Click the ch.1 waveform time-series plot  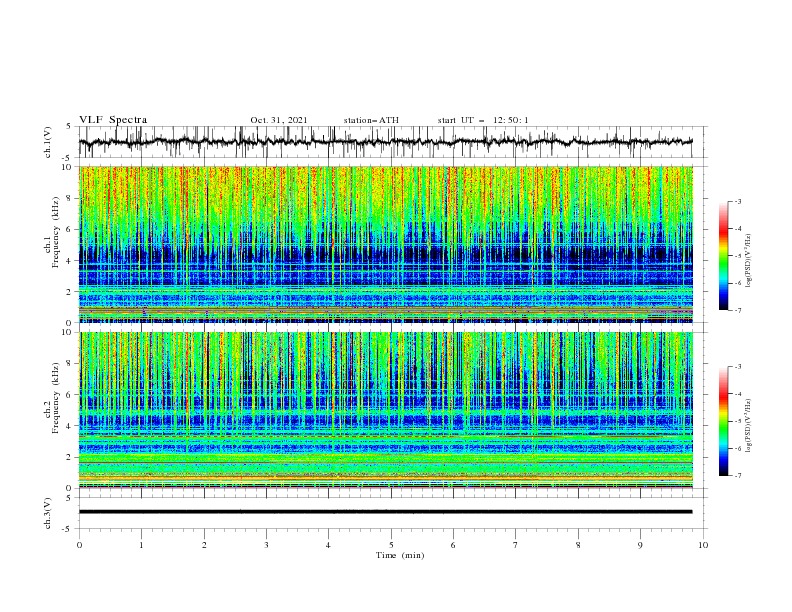[386, 142]
